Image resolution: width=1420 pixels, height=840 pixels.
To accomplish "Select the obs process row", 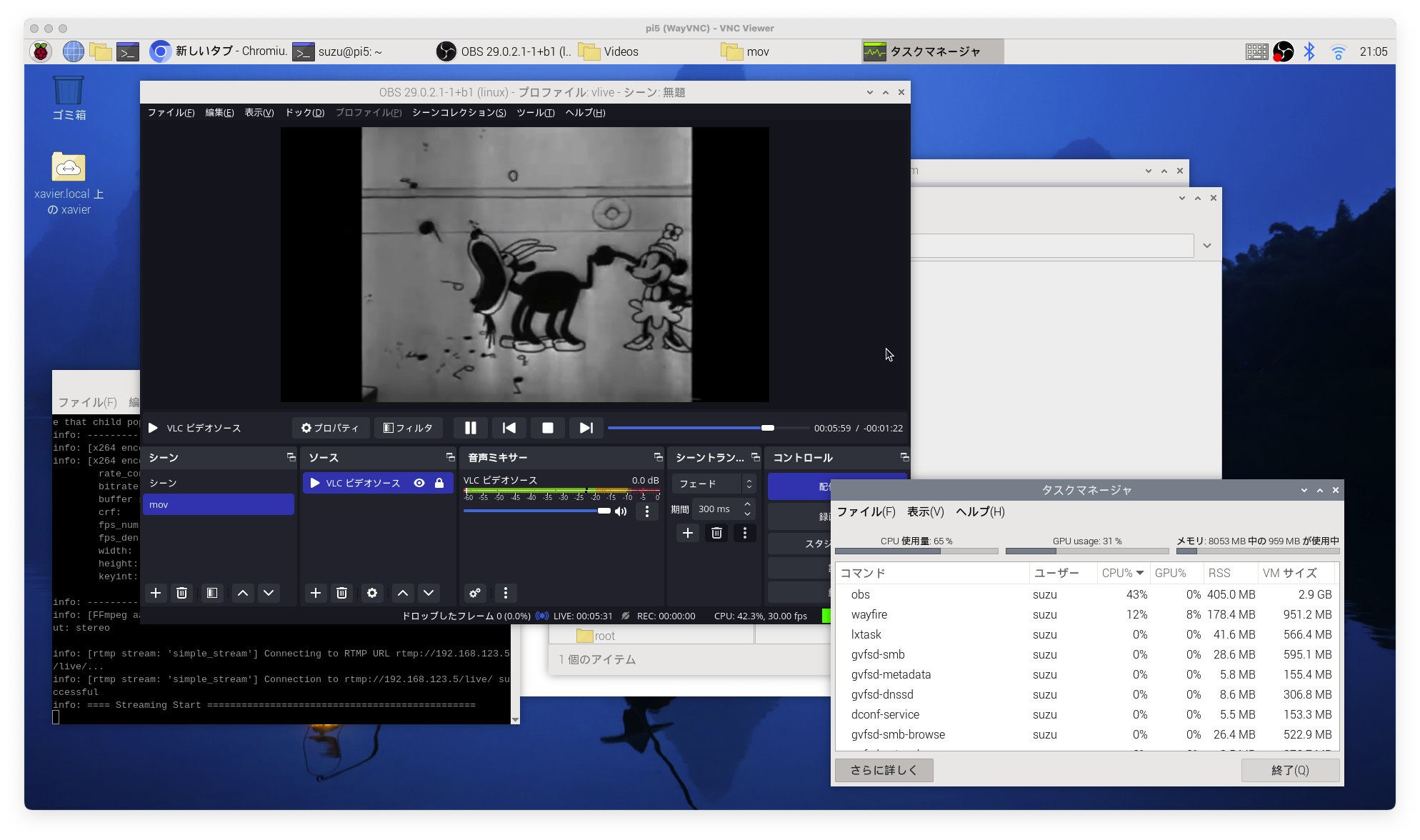I will coord(1086,594).
